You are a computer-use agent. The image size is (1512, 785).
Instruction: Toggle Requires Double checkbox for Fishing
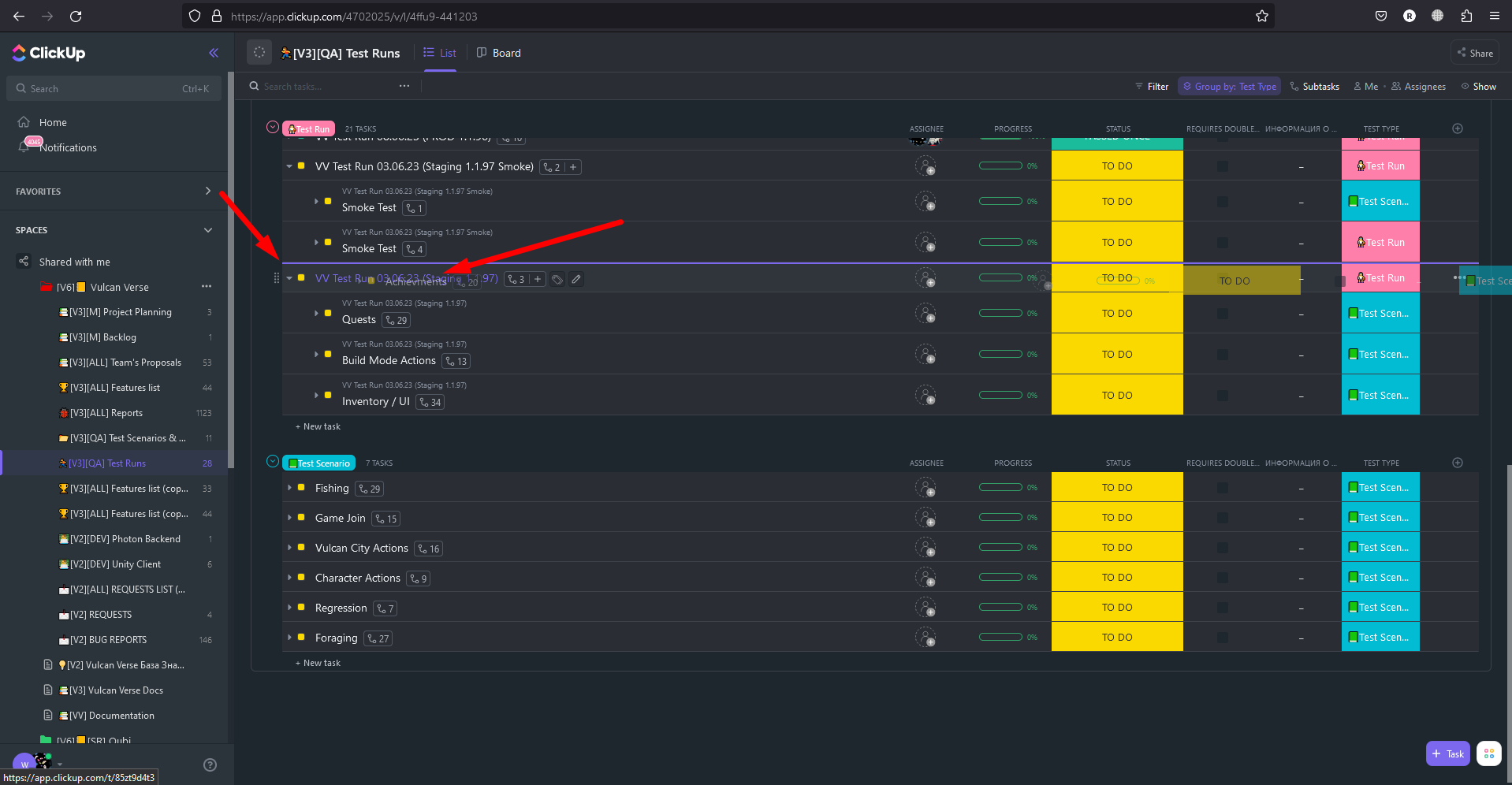[x=1222, y=488]
